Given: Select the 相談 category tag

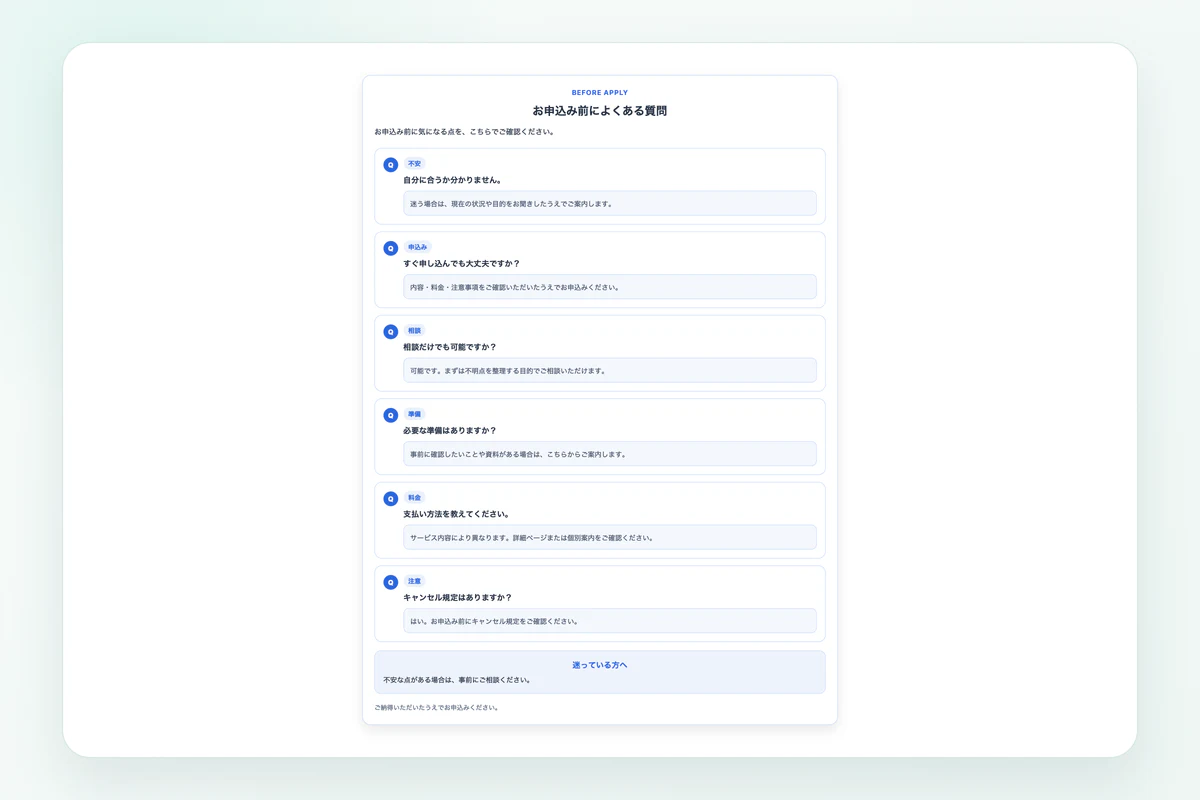Looking at the screenshot, I should 414,330.
